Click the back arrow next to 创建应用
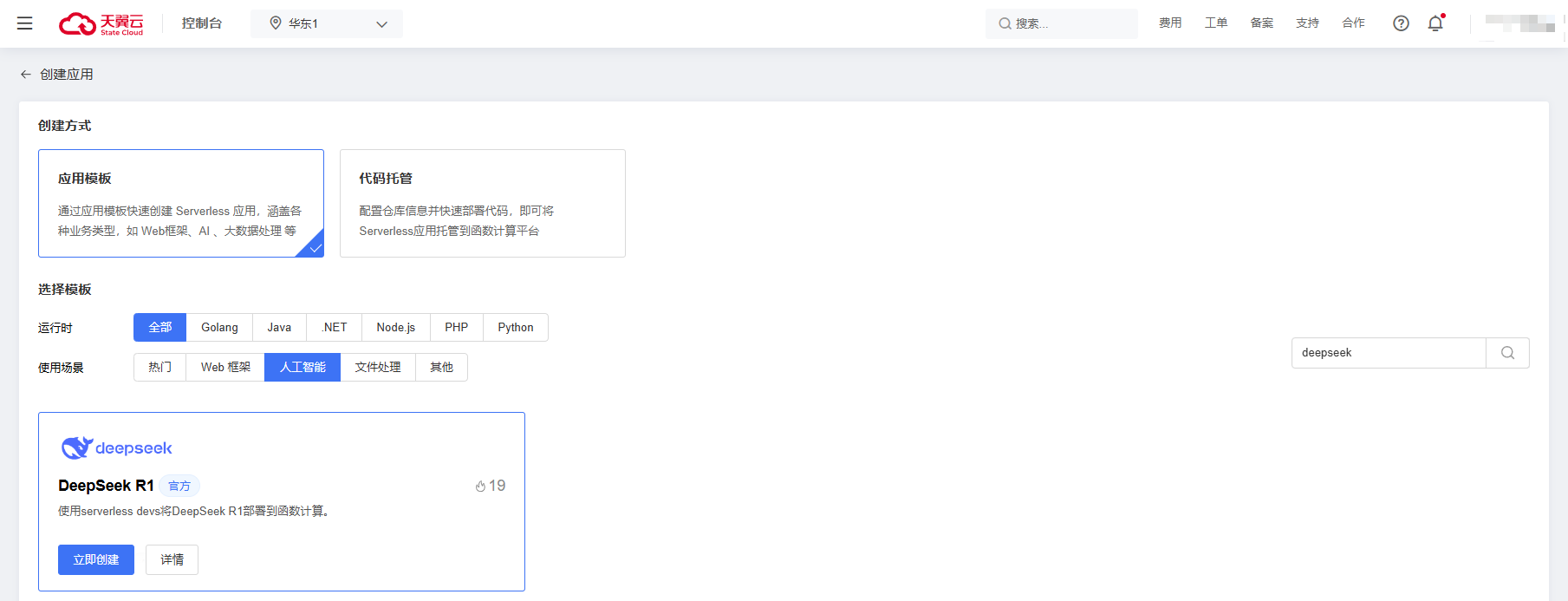 point(26,75)
